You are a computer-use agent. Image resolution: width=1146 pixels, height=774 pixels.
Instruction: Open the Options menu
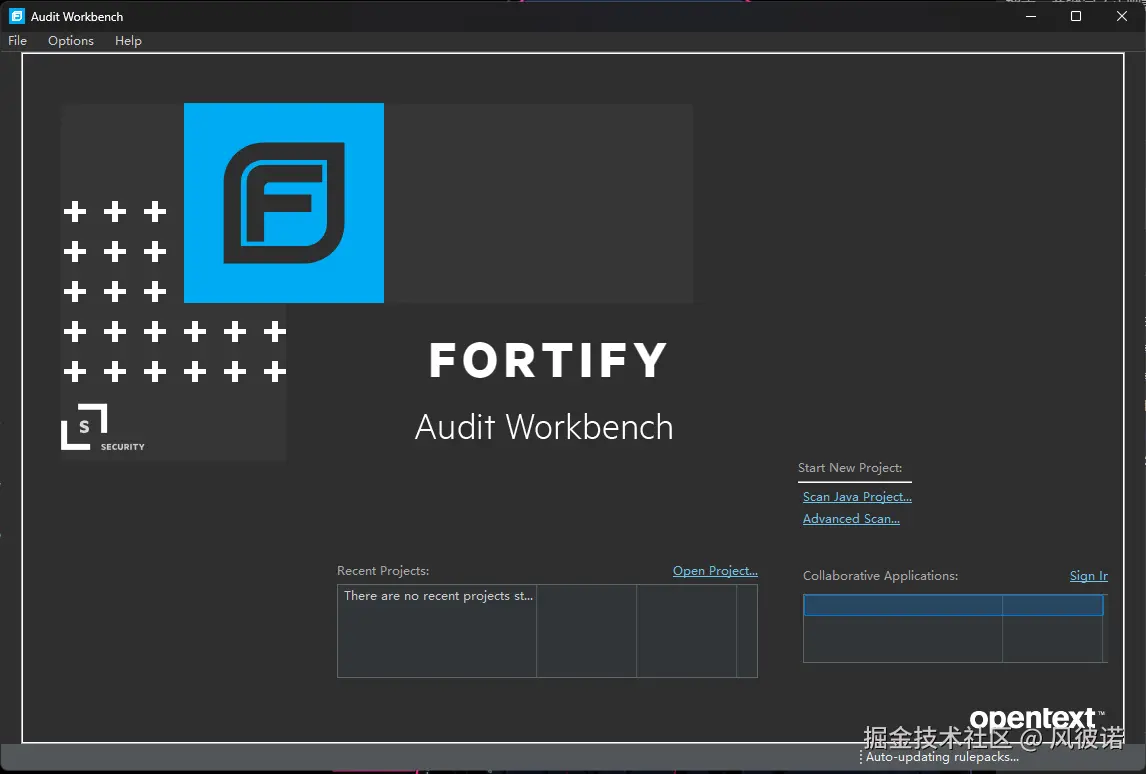click(x=71, y=41)
